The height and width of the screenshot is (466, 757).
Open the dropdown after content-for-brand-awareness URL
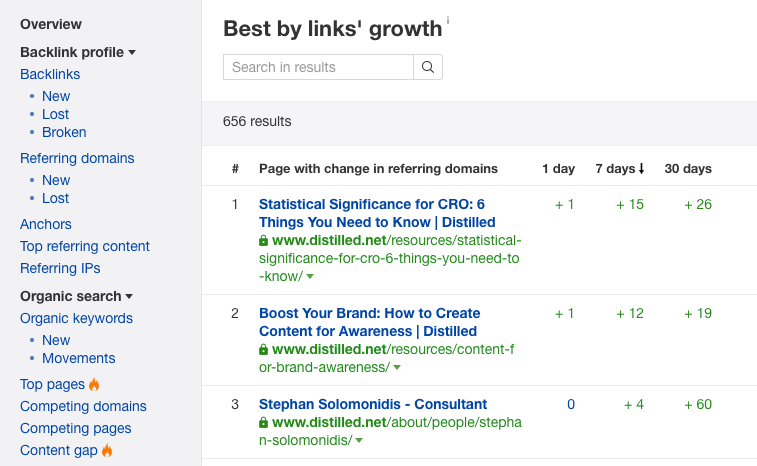pos(397,367)
